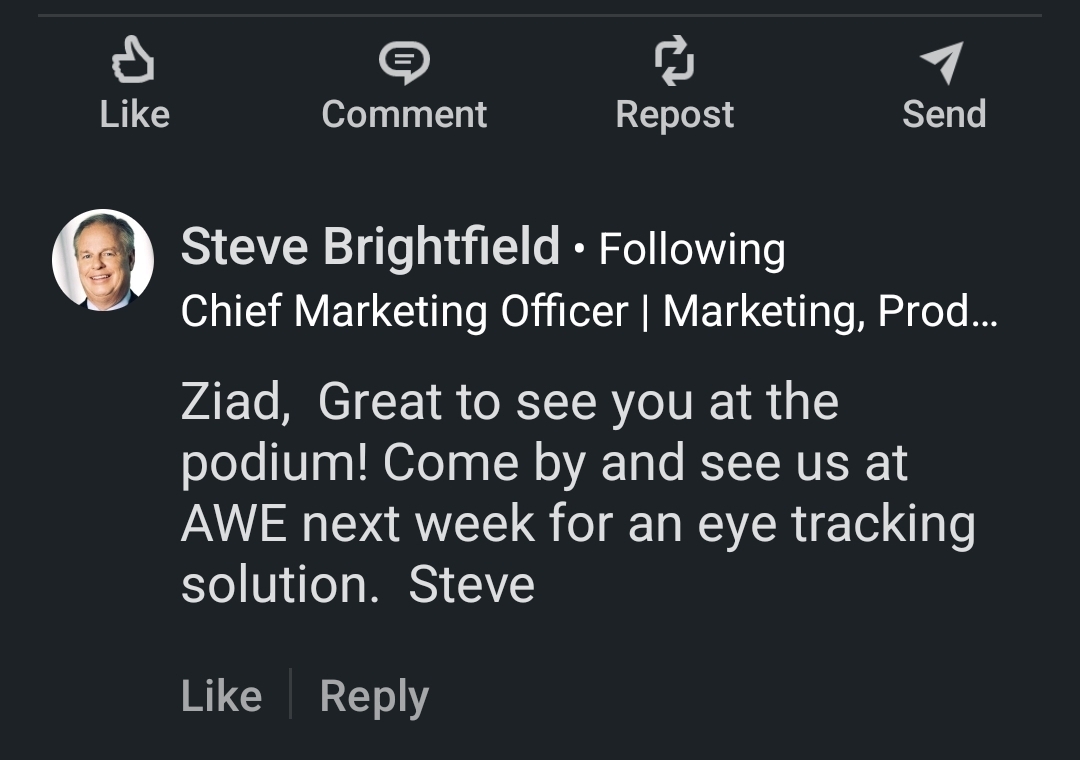Open Steve Brightfield's profile photo
1080x760 pixels.
click(x=103, y=260)
